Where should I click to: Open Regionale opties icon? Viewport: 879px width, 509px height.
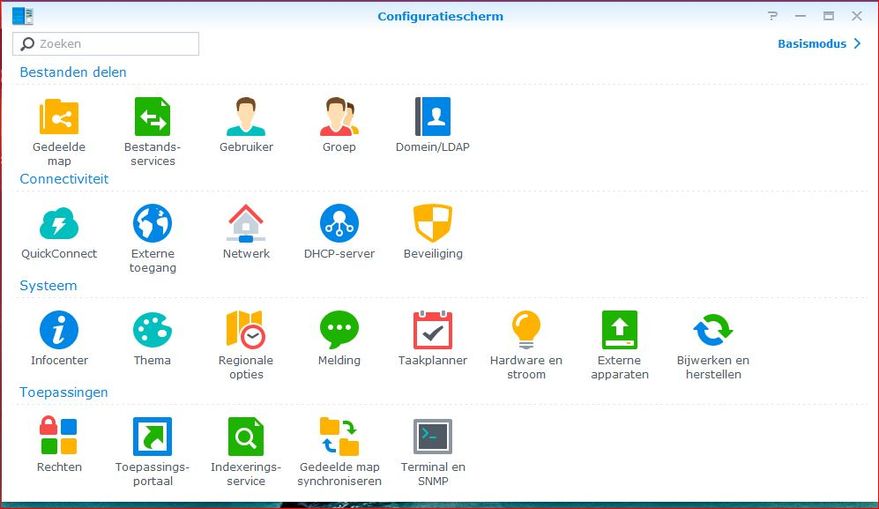[246, 330]
